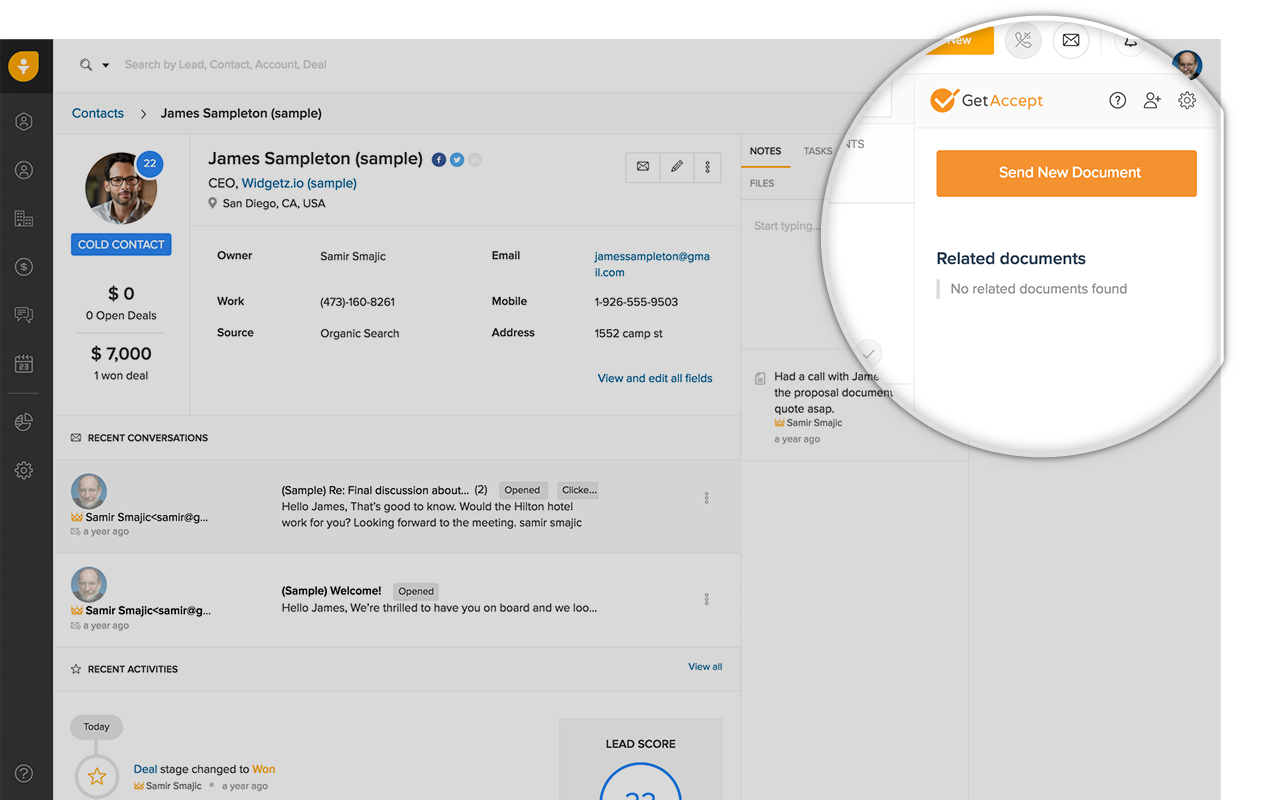Open the Settings gear in sidebar

pyautogui.click(x=24, y=470)
